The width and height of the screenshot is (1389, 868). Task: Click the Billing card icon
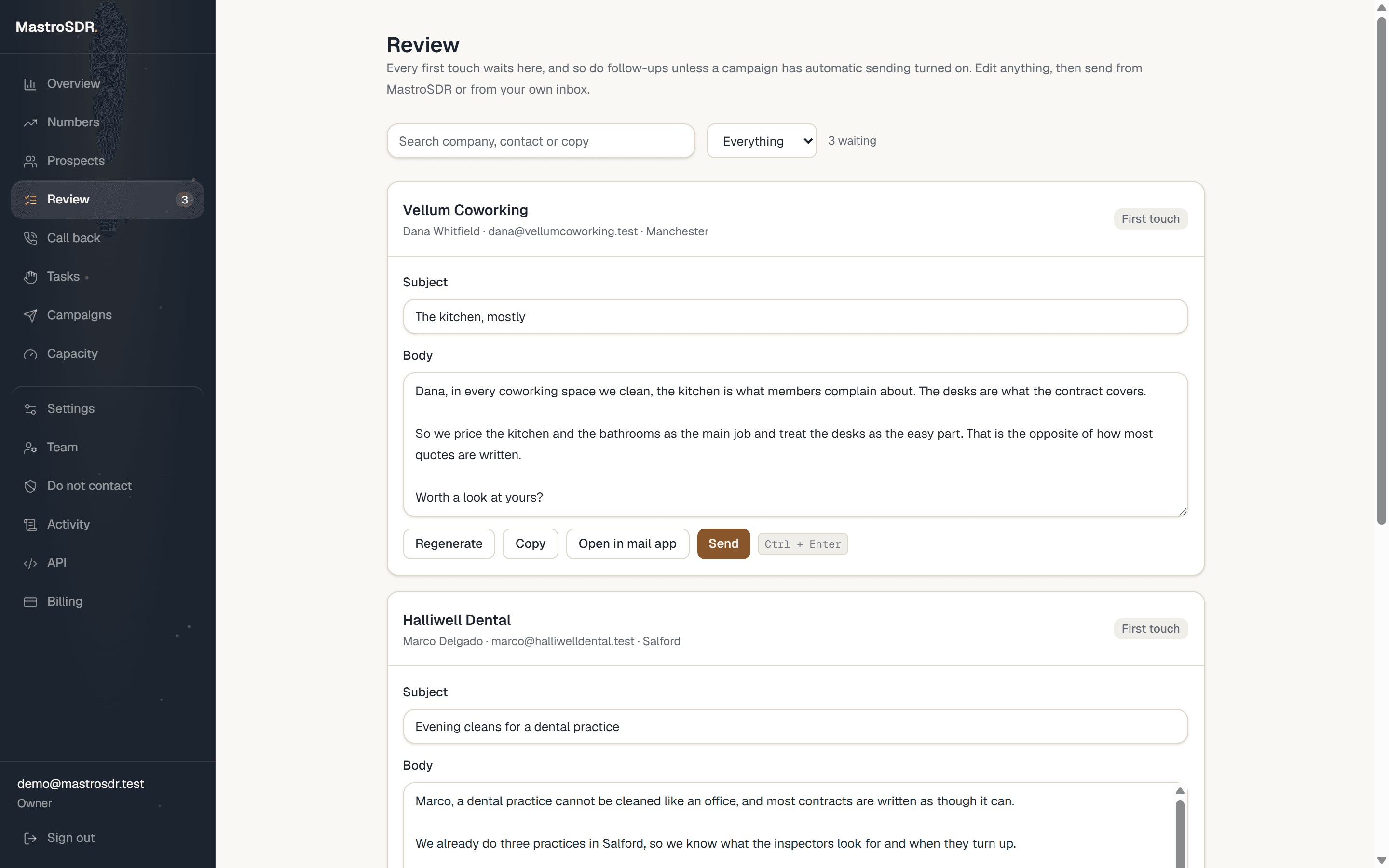pyautogui.click(x=30, y=602)
